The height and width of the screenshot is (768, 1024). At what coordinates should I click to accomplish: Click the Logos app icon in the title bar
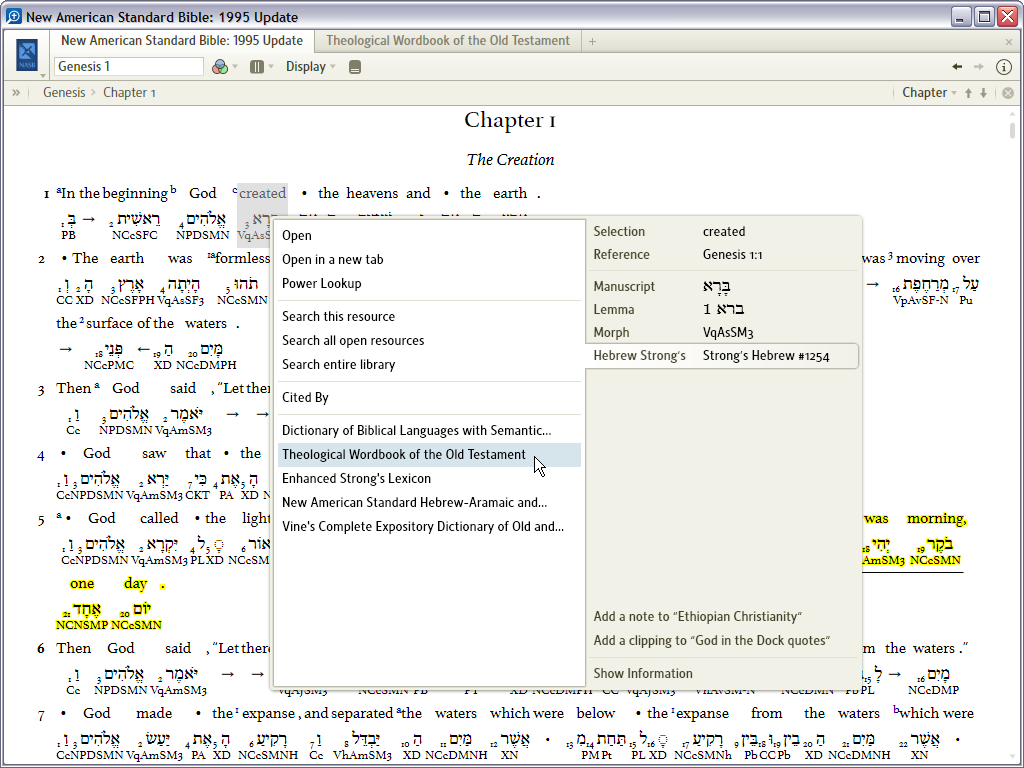(x=13, y=16)
